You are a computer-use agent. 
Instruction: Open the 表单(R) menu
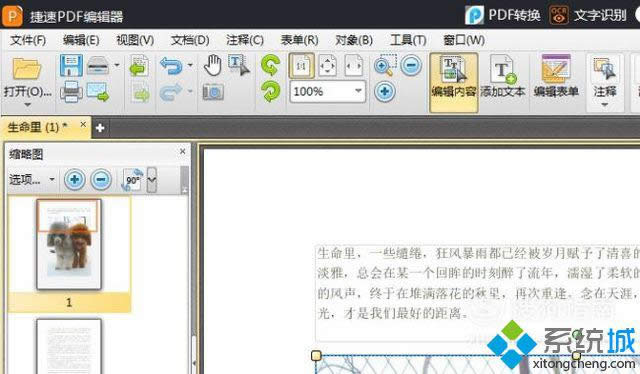point(299,40)
